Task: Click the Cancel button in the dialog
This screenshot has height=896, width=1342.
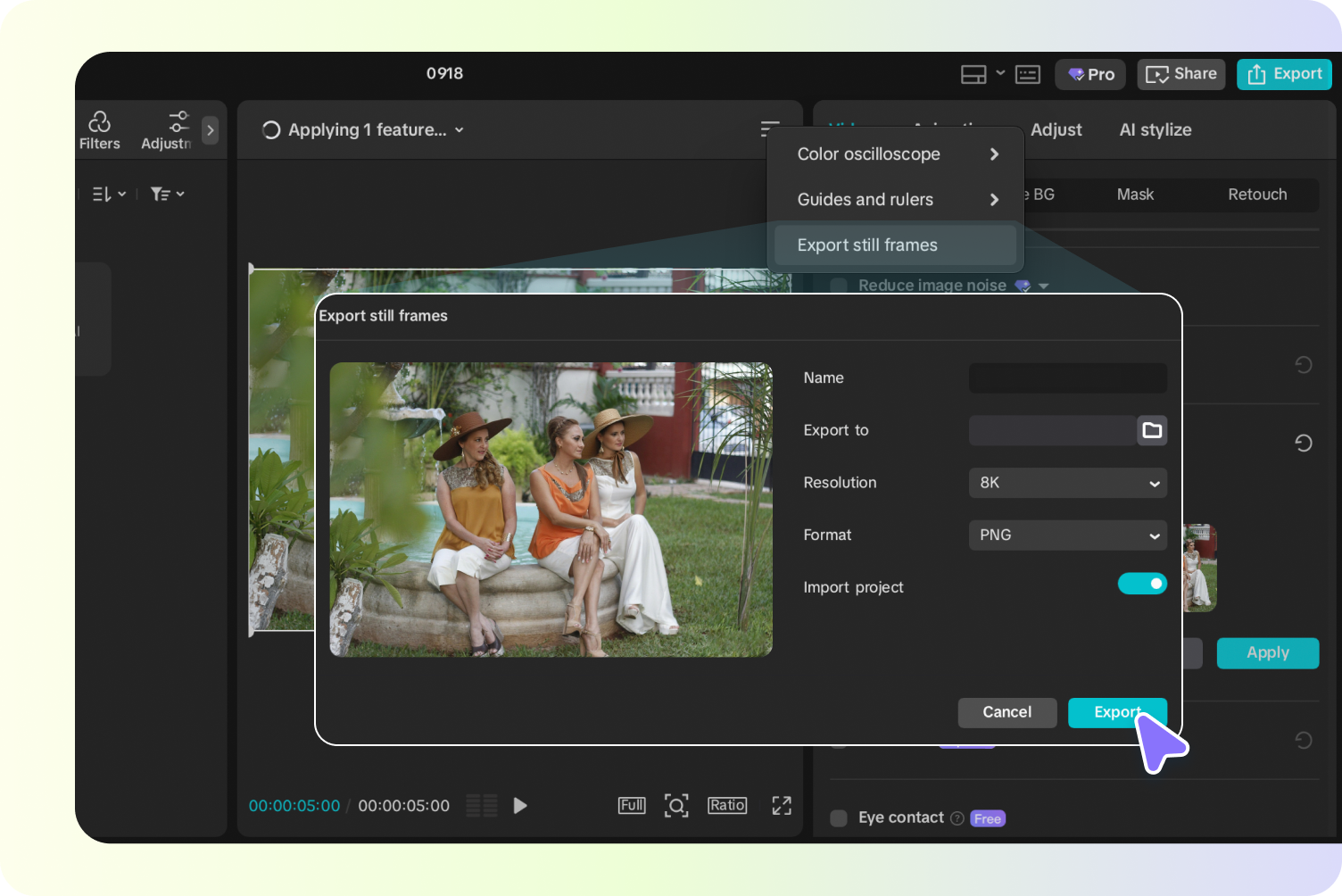Action: [1006, 712]
